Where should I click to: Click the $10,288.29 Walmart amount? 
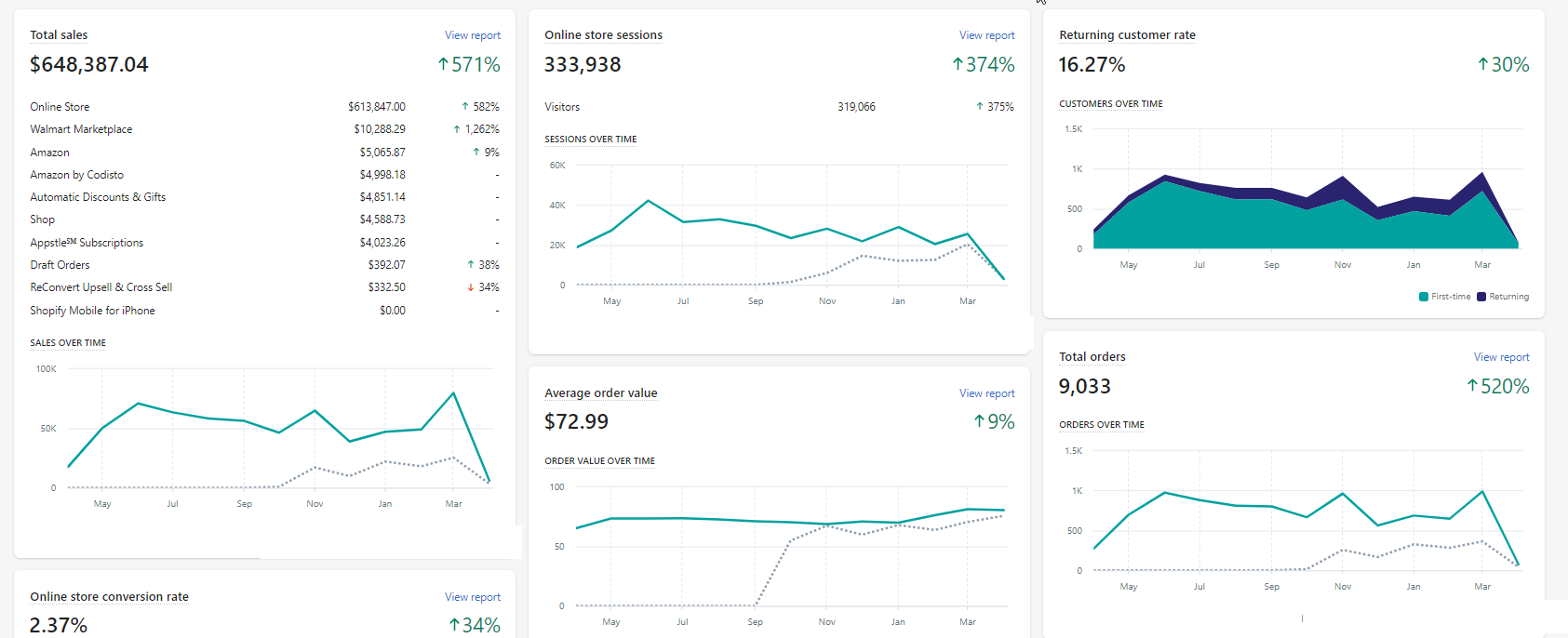380,129
